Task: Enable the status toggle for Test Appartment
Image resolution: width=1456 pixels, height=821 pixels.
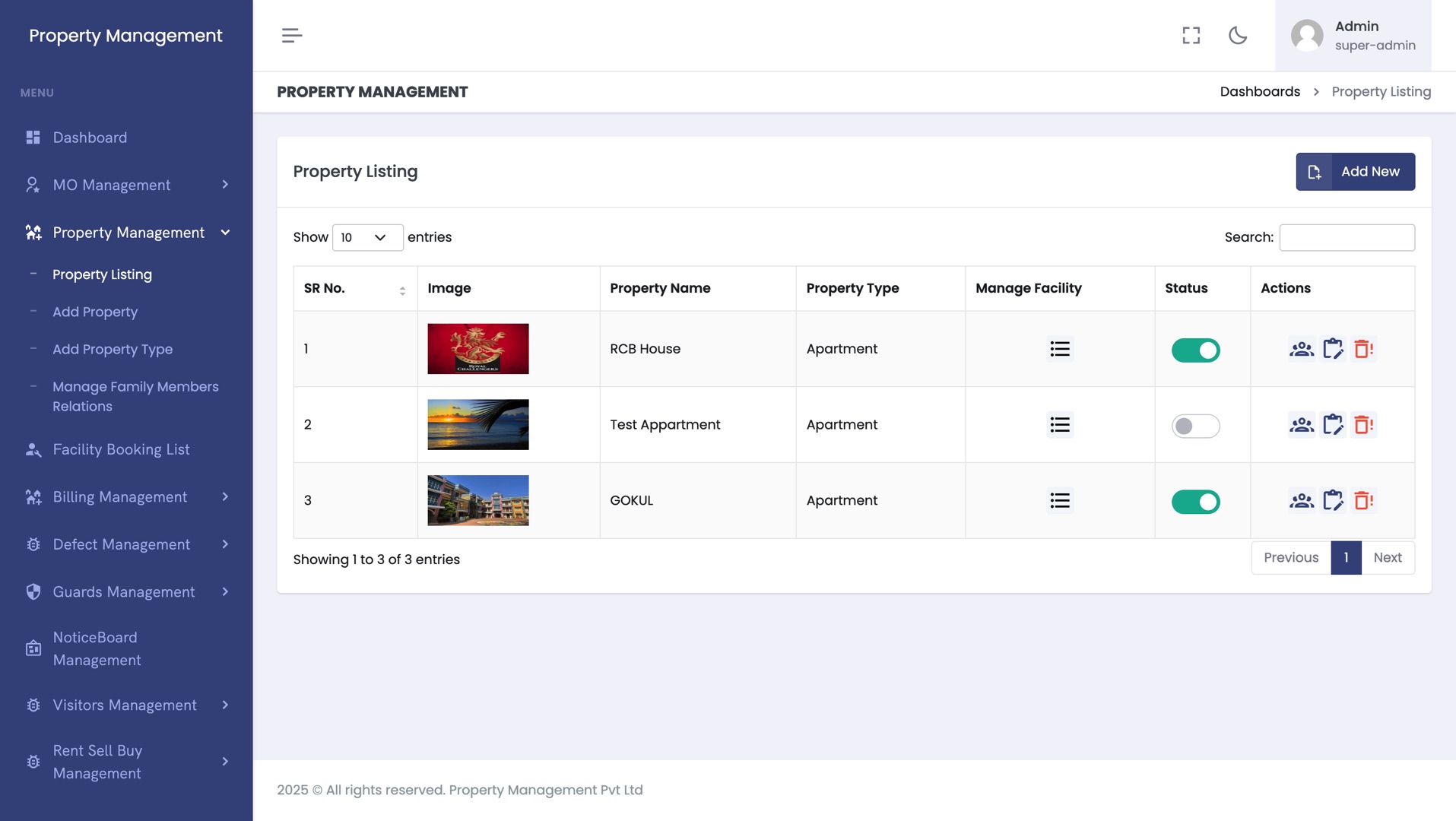Action: tap(1195, 426)
